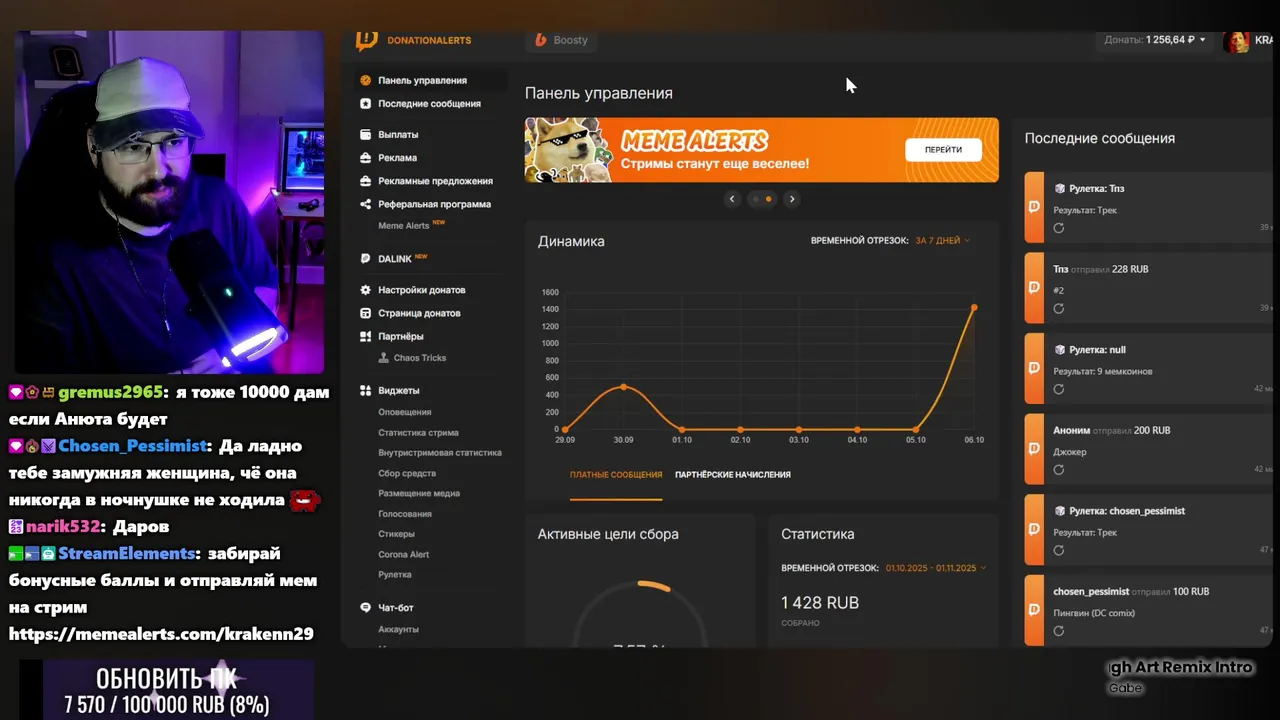The height and width of the screenshot is (720, 1280).
Task: Open Реферальная программа menu item
Action: (x=434, y=204)
